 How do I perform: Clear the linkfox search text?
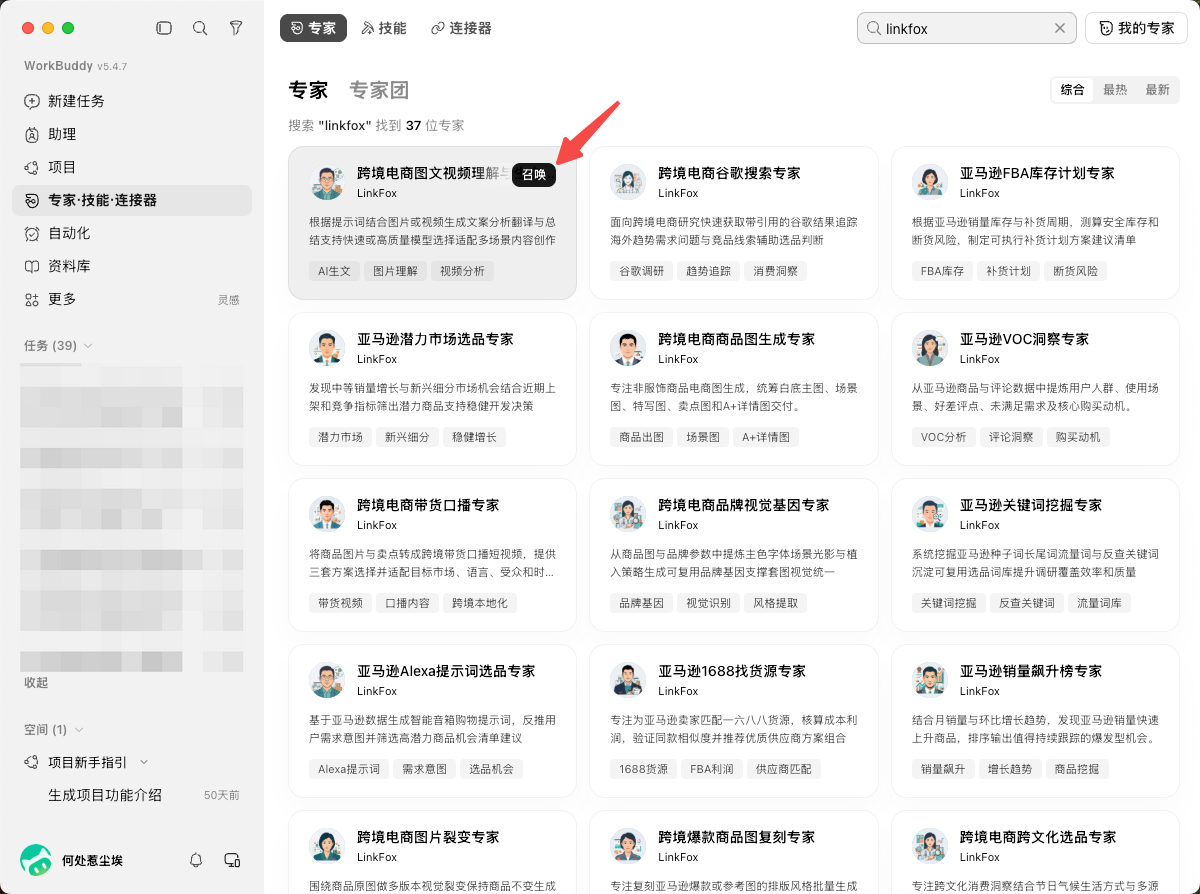point(1060,28)
